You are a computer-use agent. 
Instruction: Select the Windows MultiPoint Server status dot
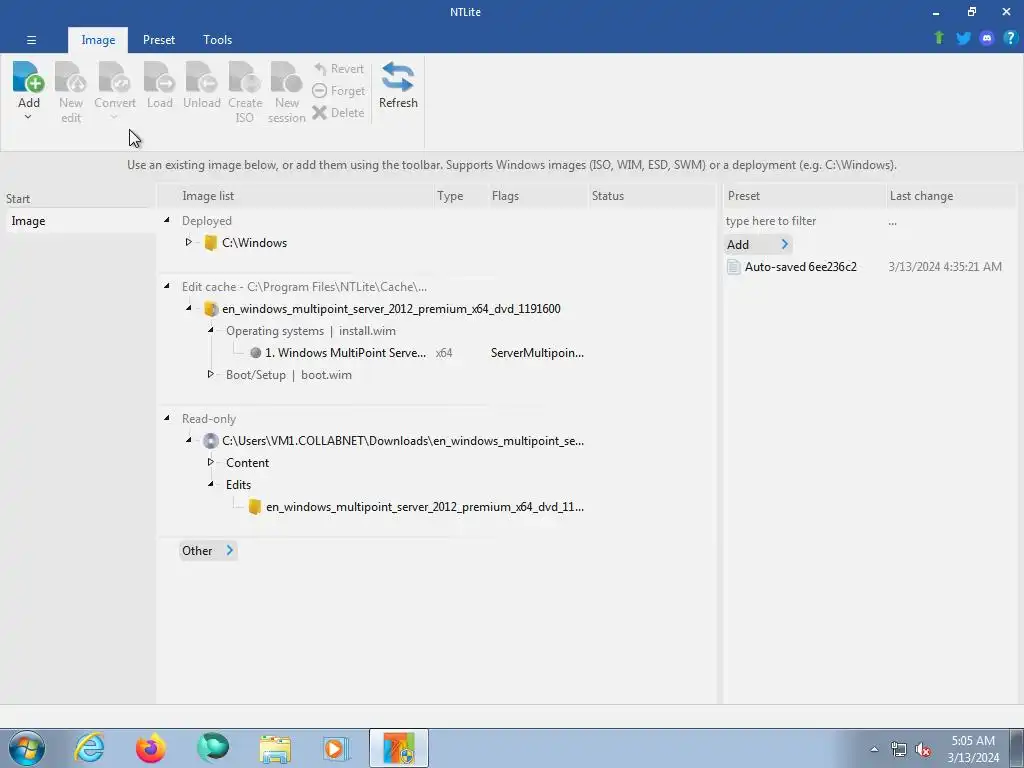[255, 353]
